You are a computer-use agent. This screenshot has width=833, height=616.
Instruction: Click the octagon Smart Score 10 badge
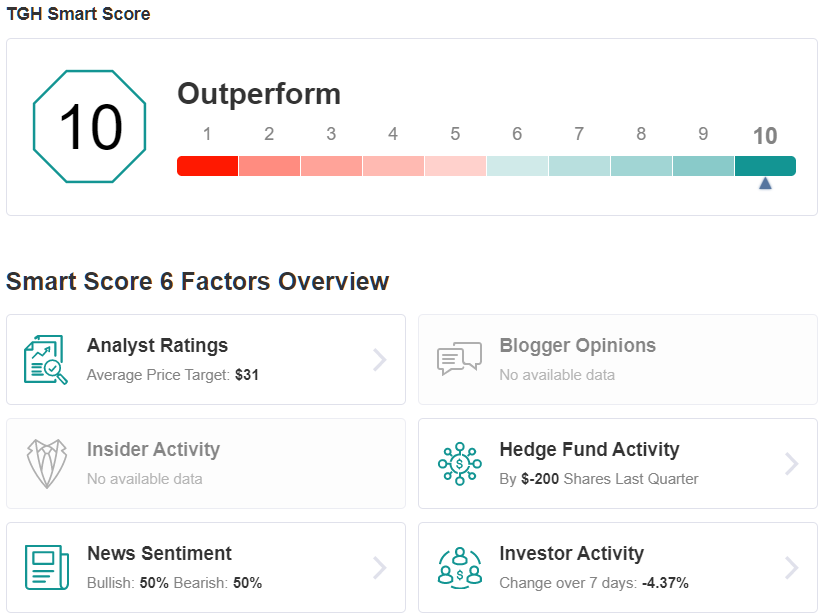point(89,126)
